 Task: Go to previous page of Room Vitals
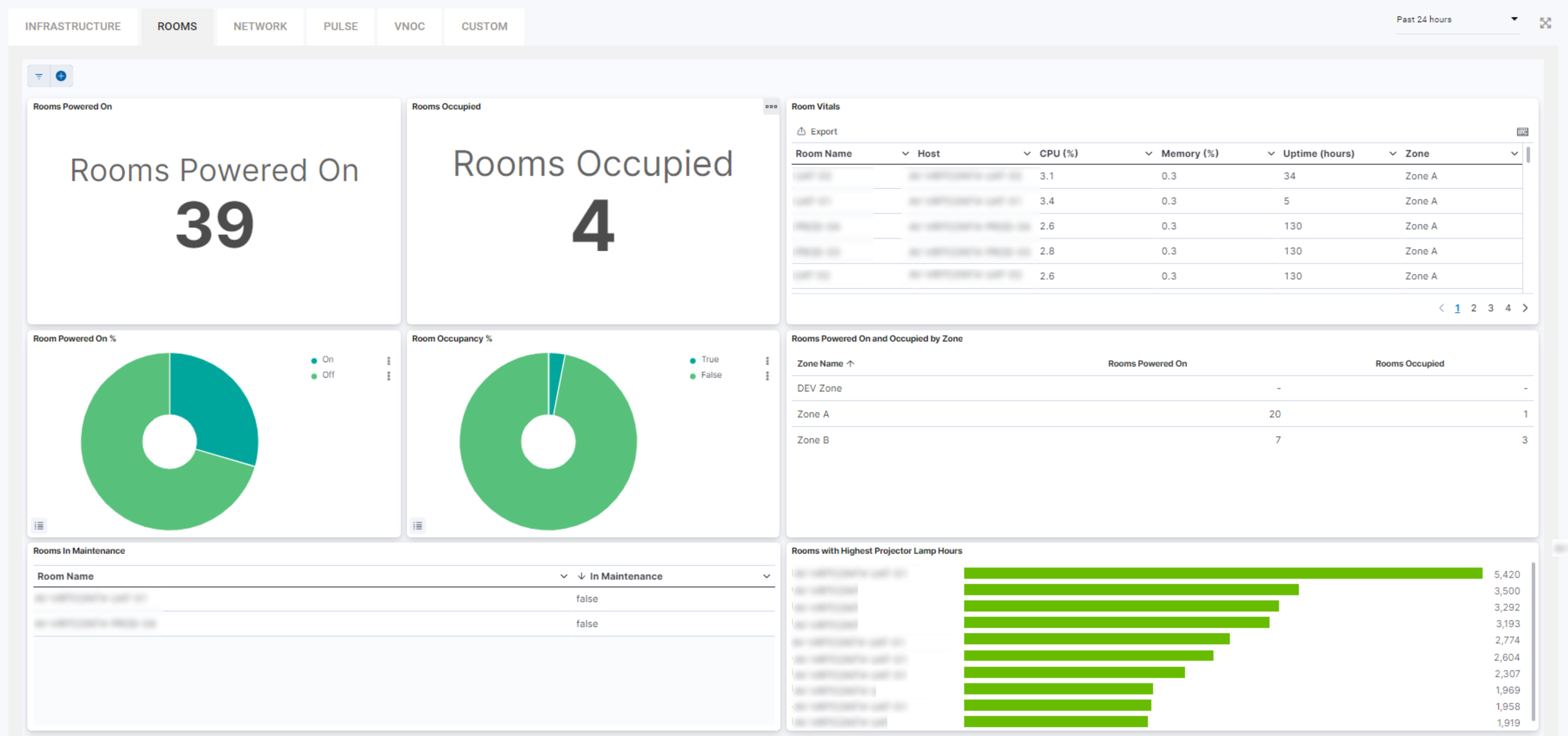(x=1441, y=308)
